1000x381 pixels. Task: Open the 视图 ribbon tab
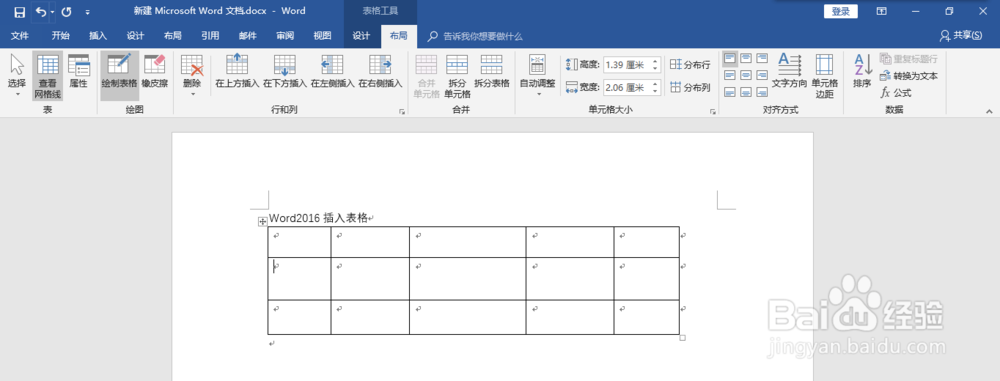(322, 36)
